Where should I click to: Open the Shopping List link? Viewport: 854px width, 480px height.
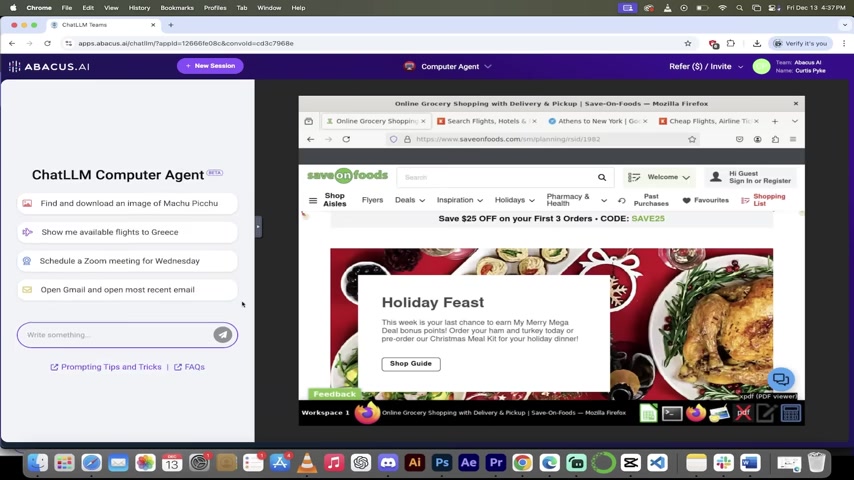click(764, 200)
